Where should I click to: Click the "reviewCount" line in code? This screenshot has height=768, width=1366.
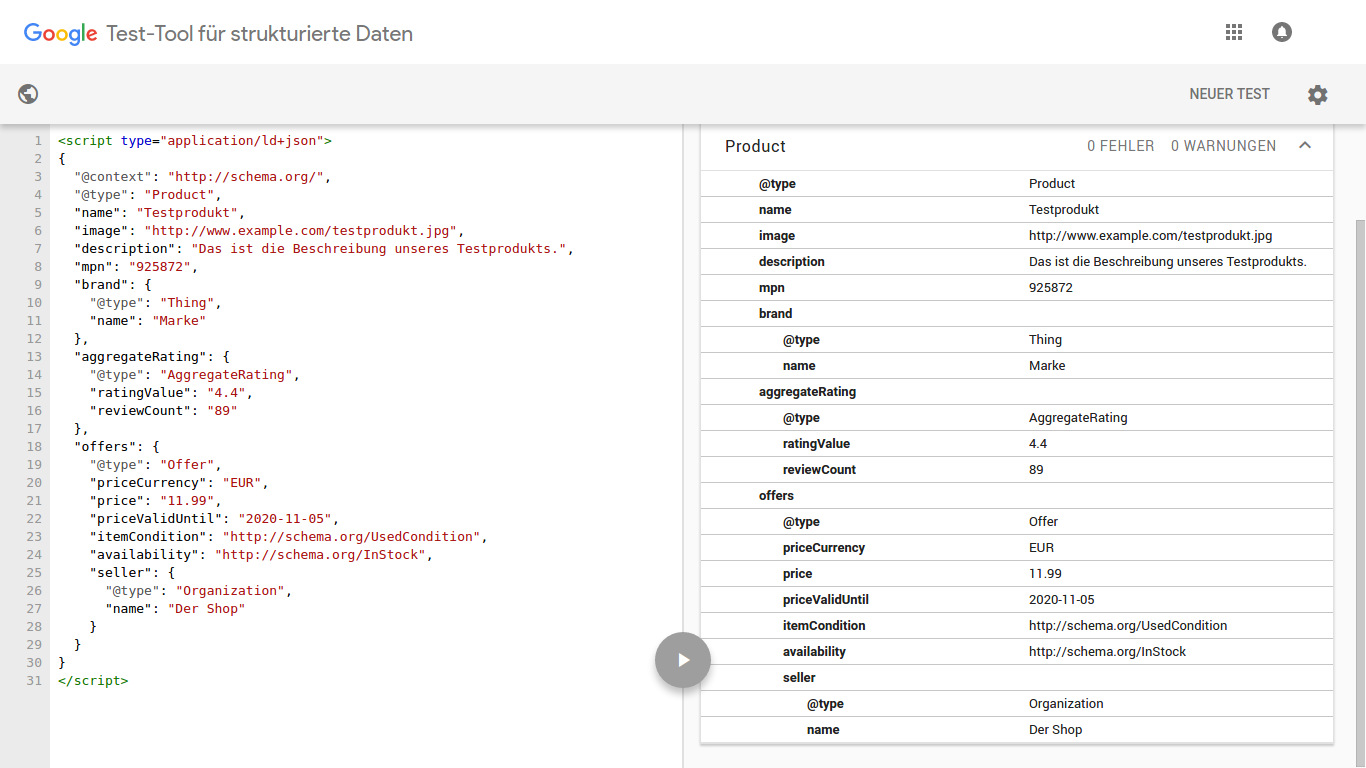tap(164, 411)
